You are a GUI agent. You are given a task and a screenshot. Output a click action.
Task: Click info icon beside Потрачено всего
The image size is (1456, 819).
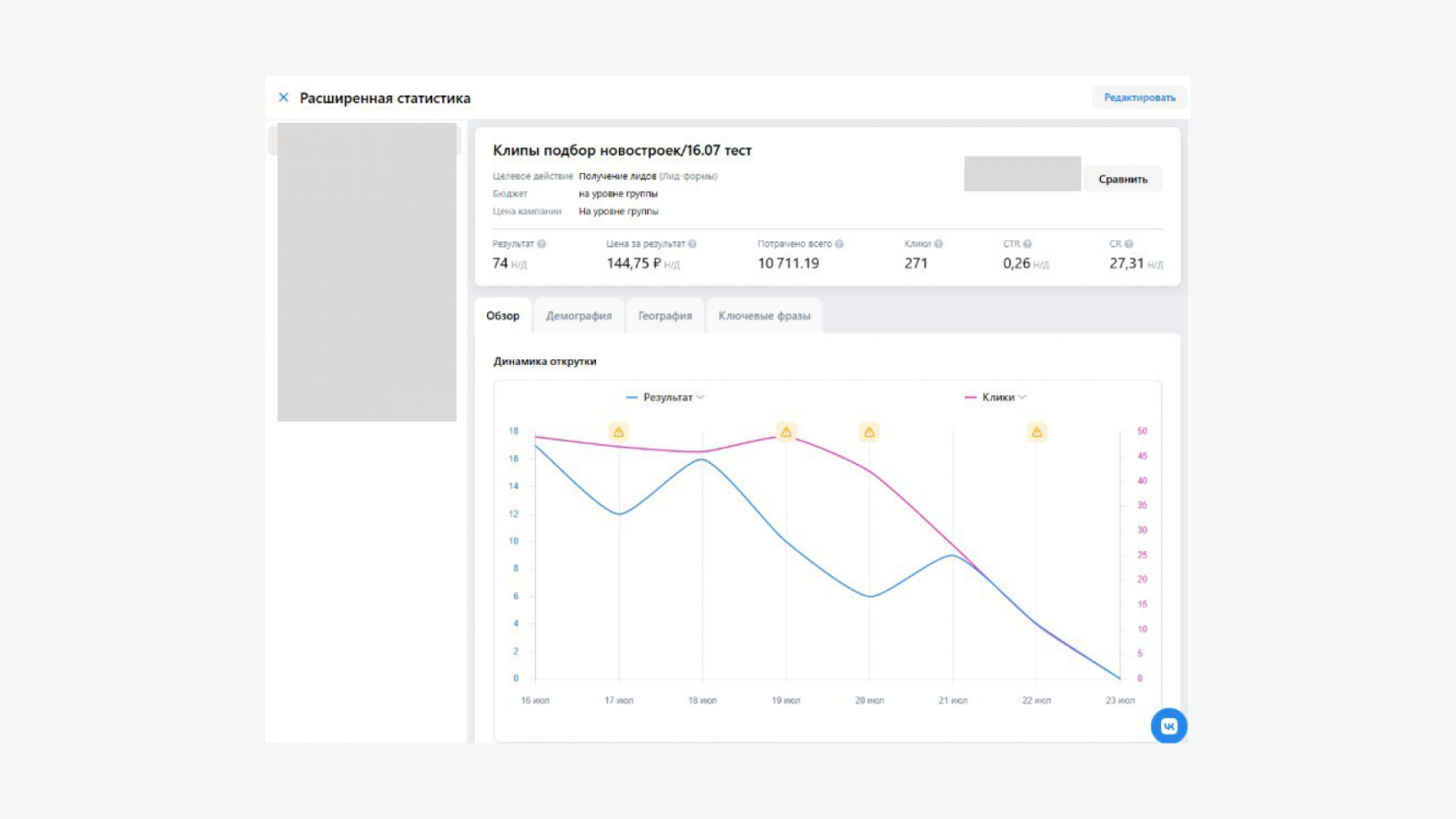pos(839,244)
